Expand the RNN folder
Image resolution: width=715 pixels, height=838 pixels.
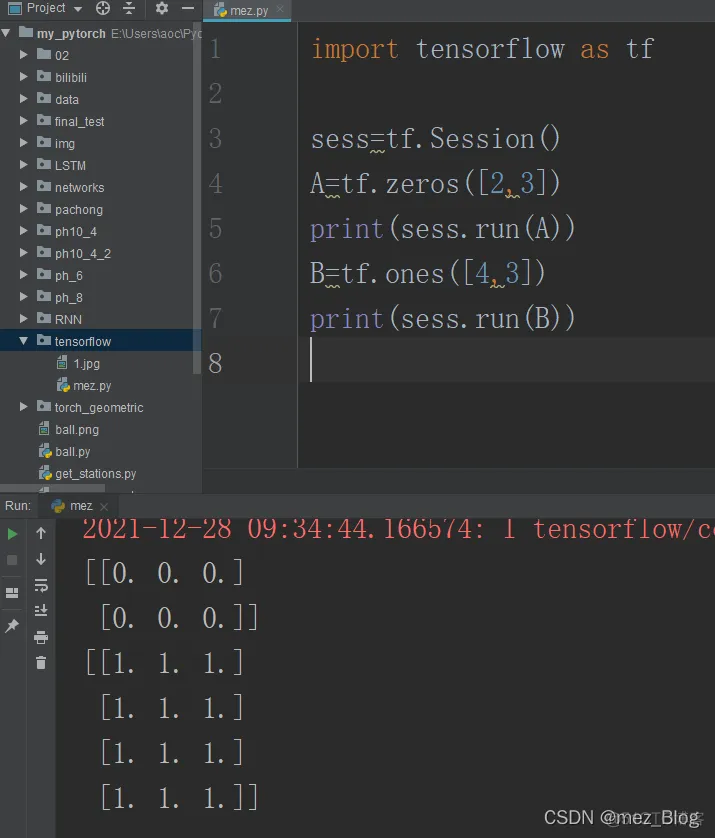point(24,319)
